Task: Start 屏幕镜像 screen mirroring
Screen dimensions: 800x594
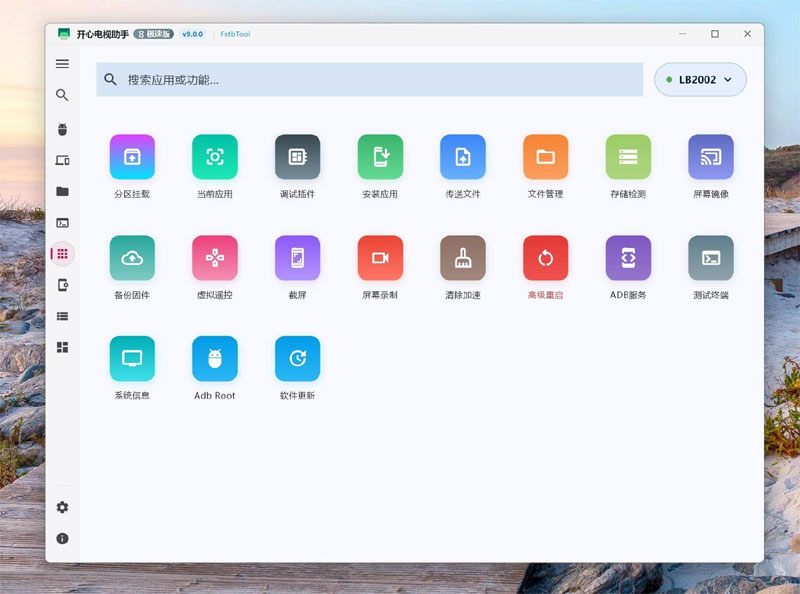Action: [x=711, y=157]
